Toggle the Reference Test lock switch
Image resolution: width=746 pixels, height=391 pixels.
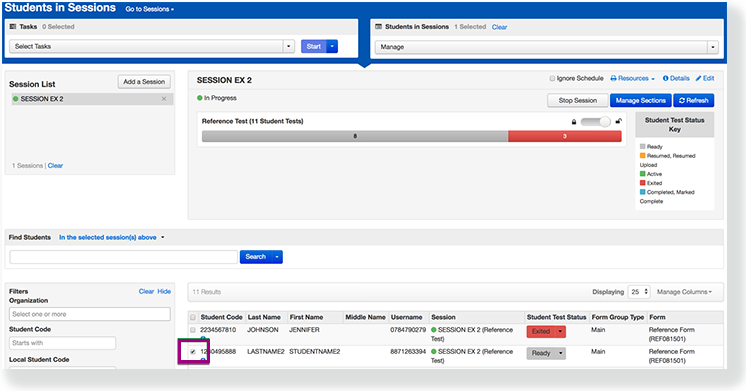[x=596, y=122]
